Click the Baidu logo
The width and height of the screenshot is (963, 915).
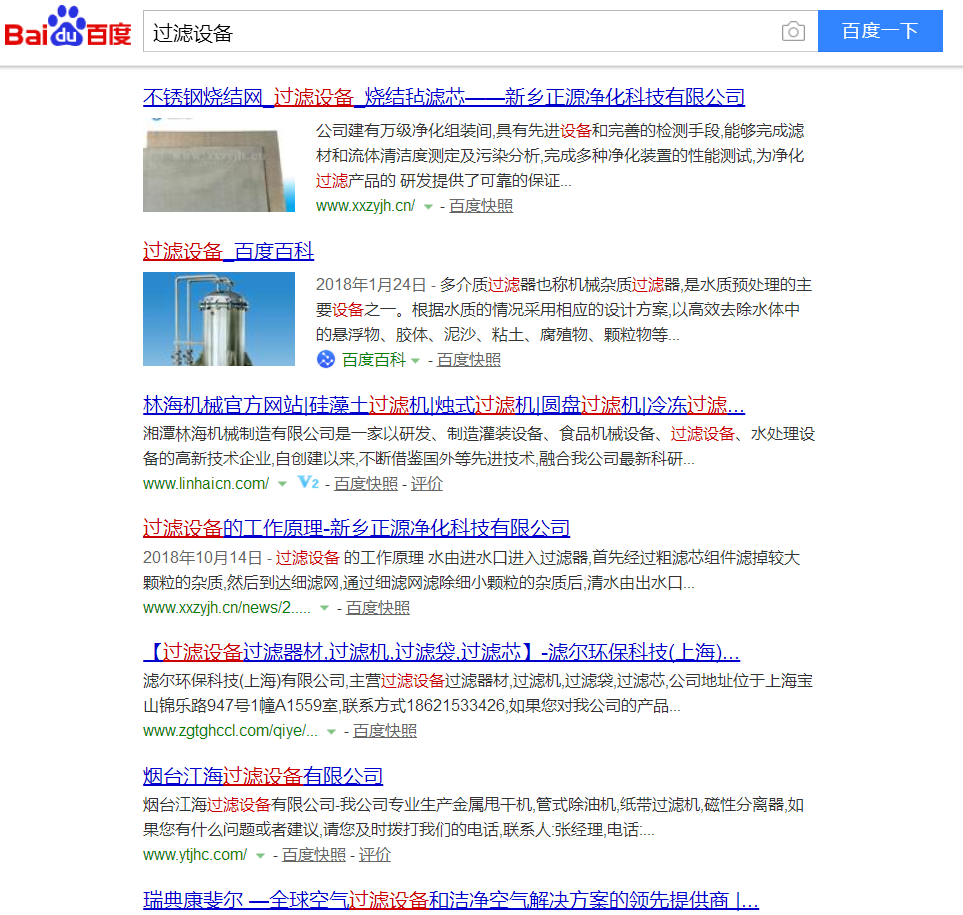(68, 27)
